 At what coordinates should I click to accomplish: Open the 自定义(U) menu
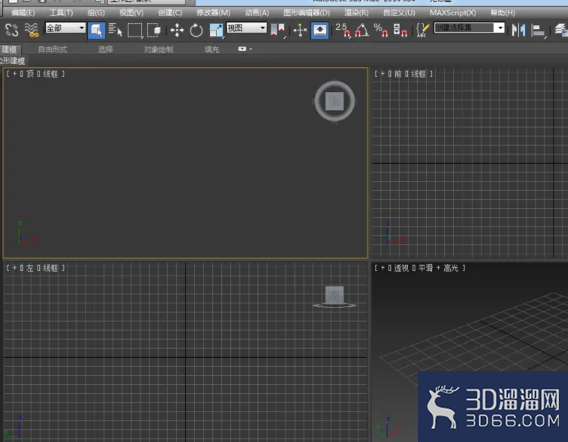click(x=399, y=13)
